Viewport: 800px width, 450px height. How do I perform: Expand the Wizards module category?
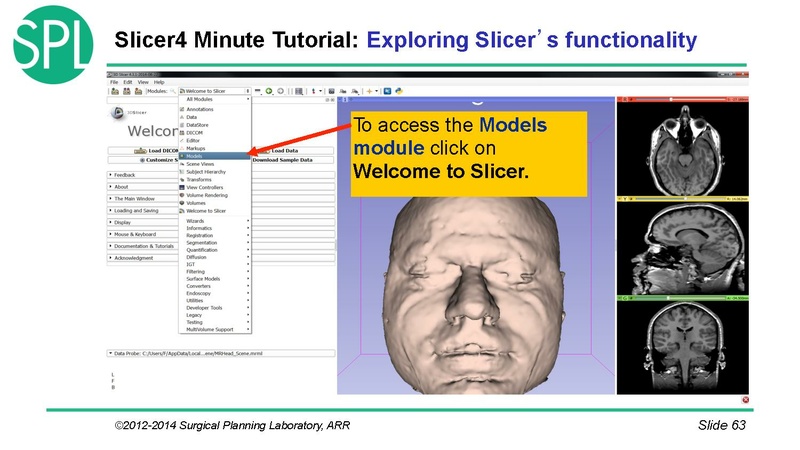(215, 221)
